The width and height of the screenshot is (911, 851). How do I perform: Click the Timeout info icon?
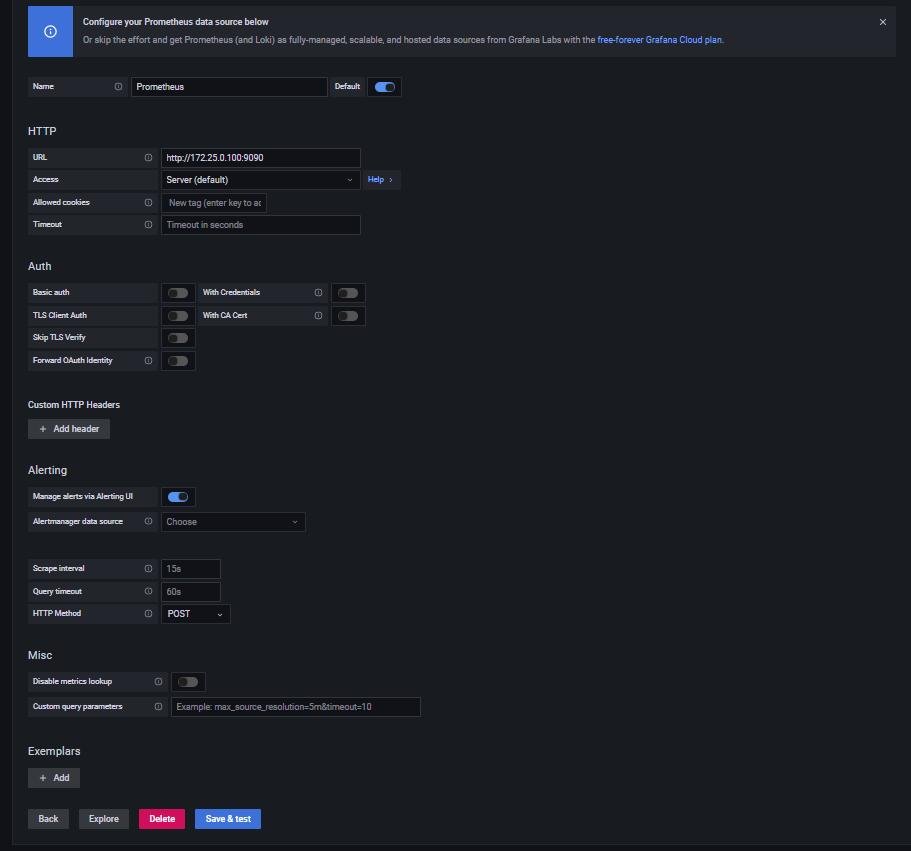(148, 224)
